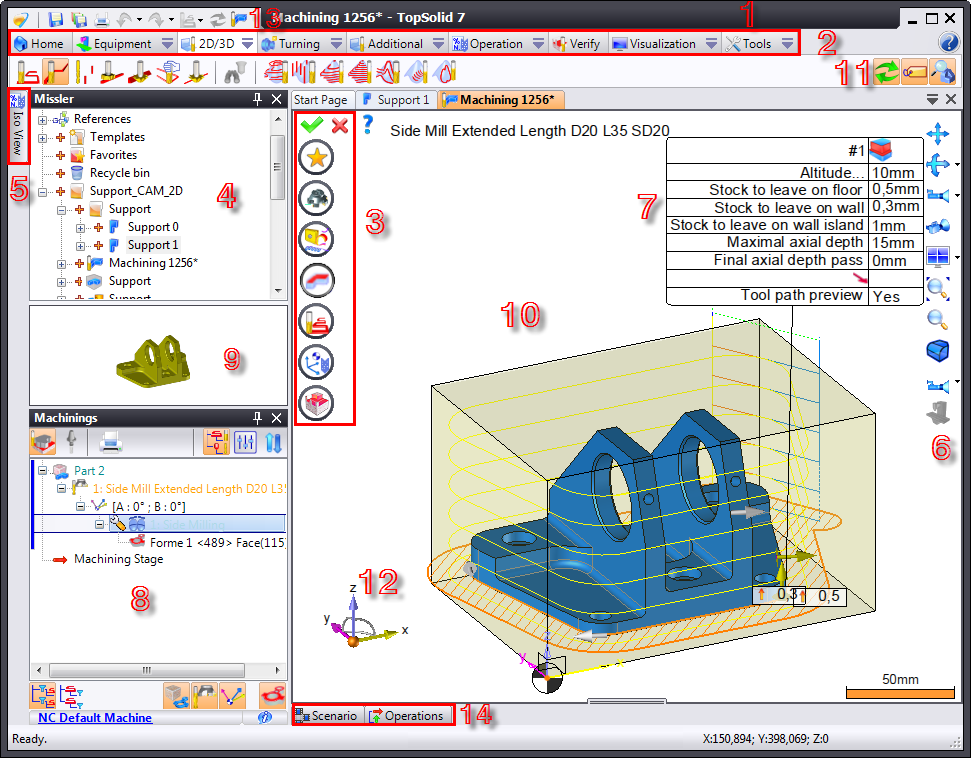The width and height of the screenshot is (971, 758).
Task: Click the green checkmark to validate operation
Action: point(311,125)
